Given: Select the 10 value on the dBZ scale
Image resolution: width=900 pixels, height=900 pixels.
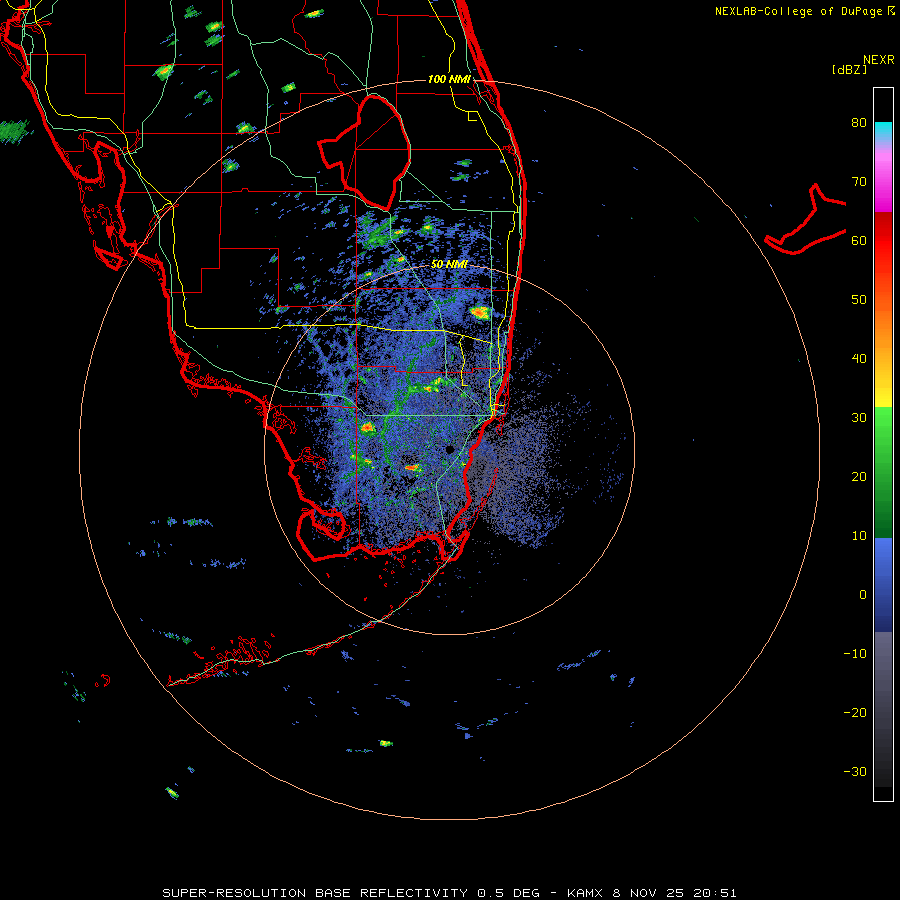Looking at the screenshot, I should point(859,536).
